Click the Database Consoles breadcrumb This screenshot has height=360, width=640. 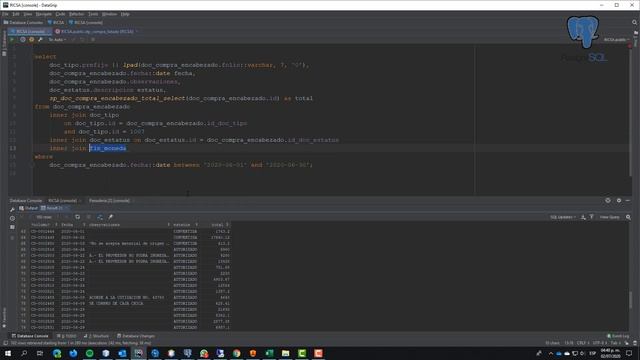tap(23, 22)
